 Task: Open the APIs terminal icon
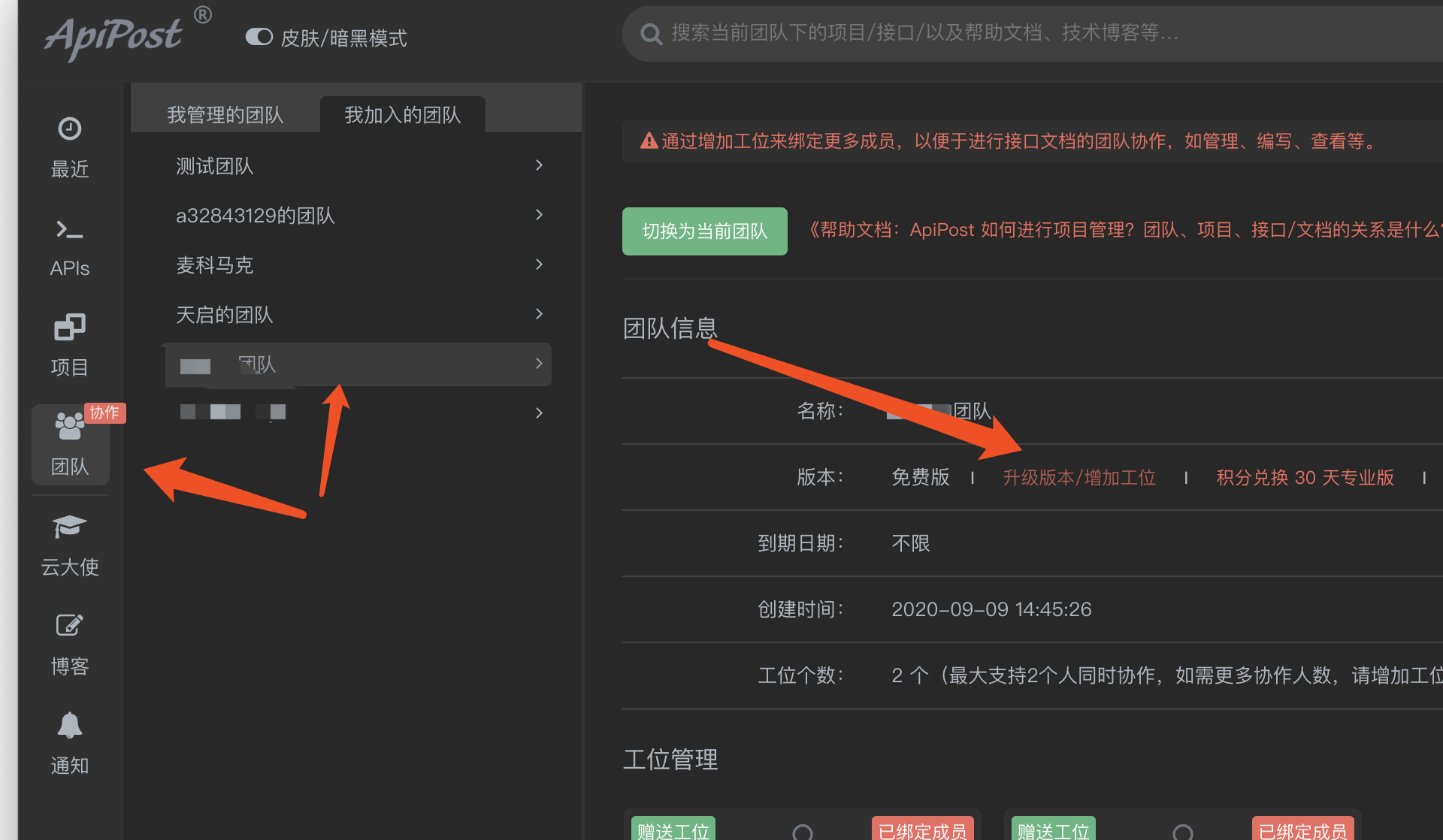(70, 229)
